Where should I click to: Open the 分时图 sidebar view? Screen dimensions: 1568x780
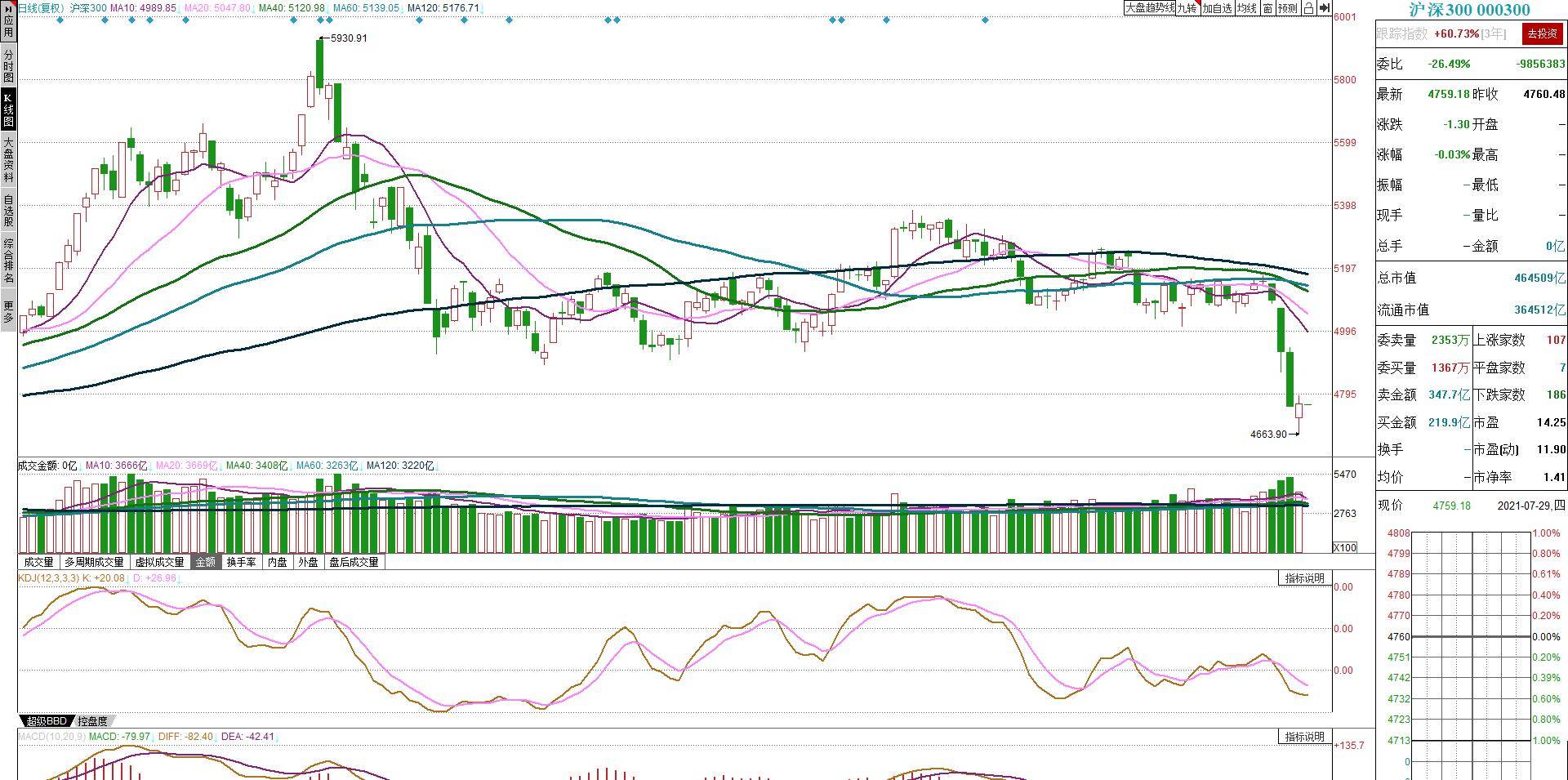click(8, 65)
